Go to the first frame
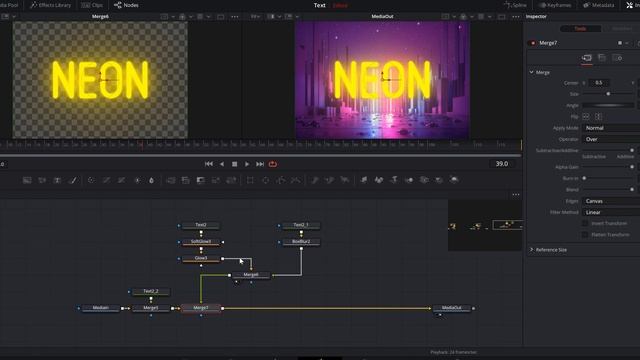 click(x=209, y=164)
